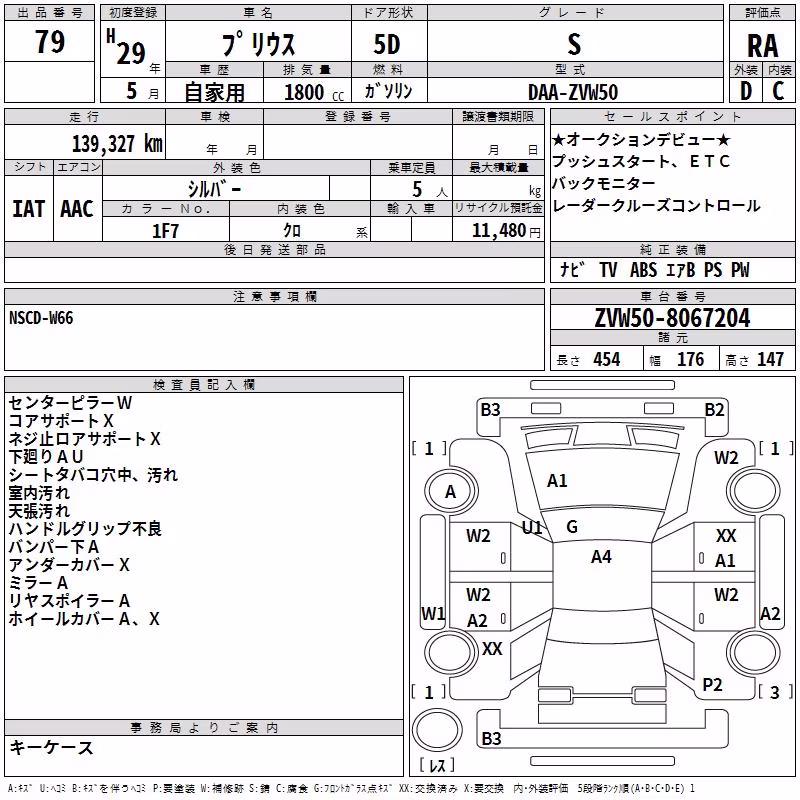The height and width of the screenshot is (800, 800).
Task: Select the ナビ equipment entry
Action: point(572,269)
